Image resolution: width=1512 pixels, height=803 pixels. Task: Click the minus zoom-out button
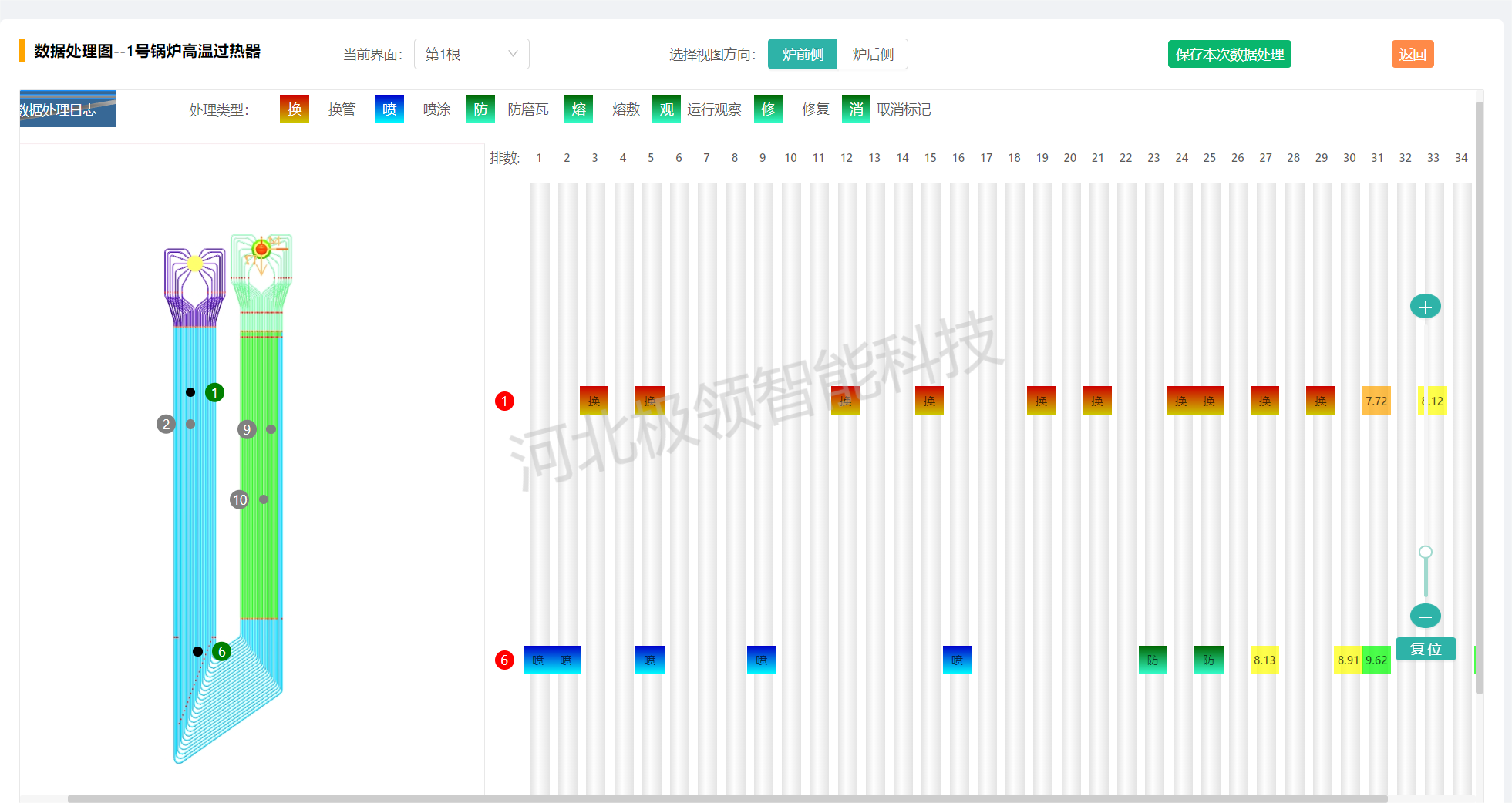pyautogui.click(x=1425, y=617)
